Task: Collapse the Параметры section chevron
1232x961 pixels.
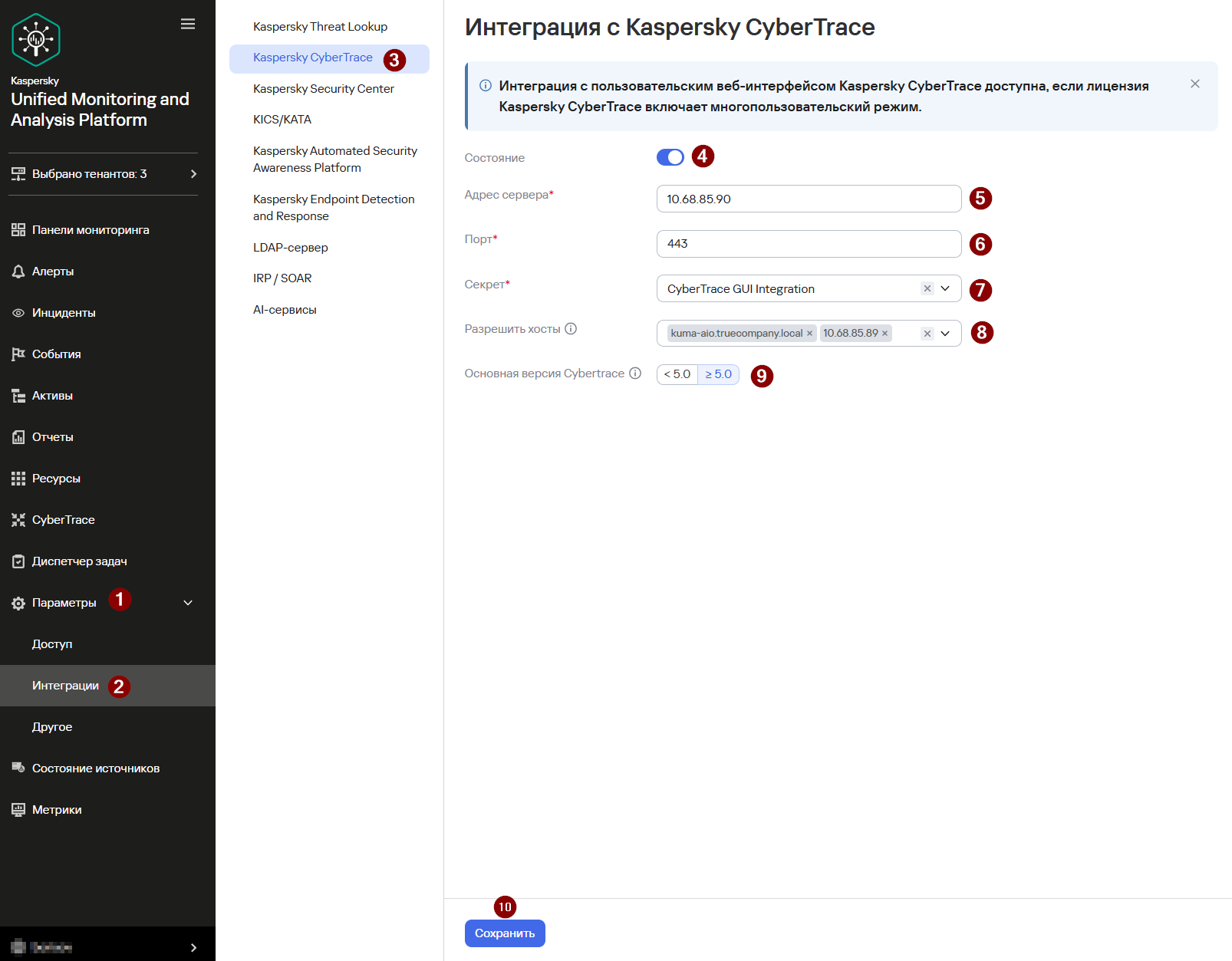Action: 188,603
